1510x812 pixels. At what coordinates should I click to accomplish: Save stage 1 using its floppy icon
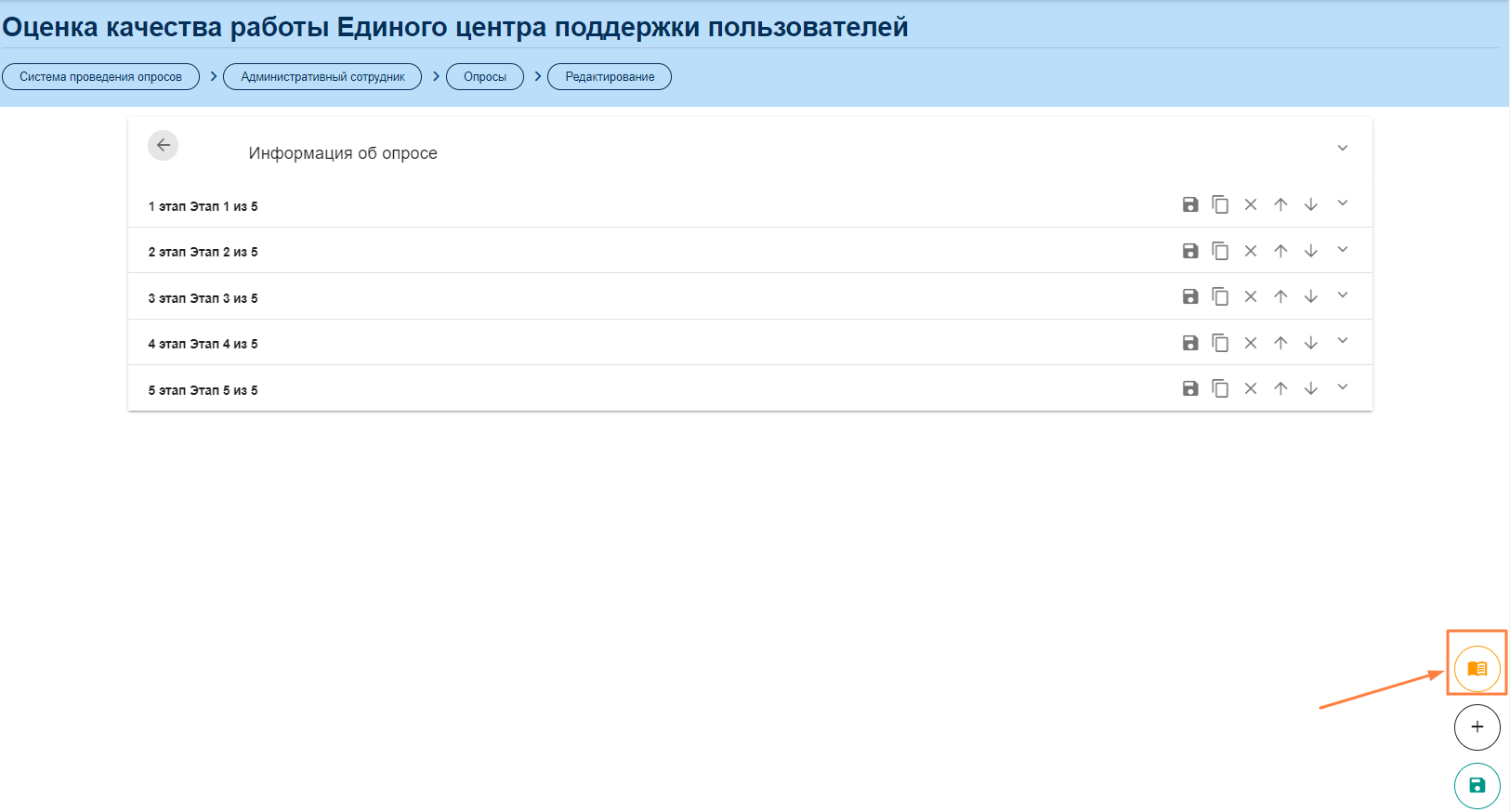tap(1189, 204)
